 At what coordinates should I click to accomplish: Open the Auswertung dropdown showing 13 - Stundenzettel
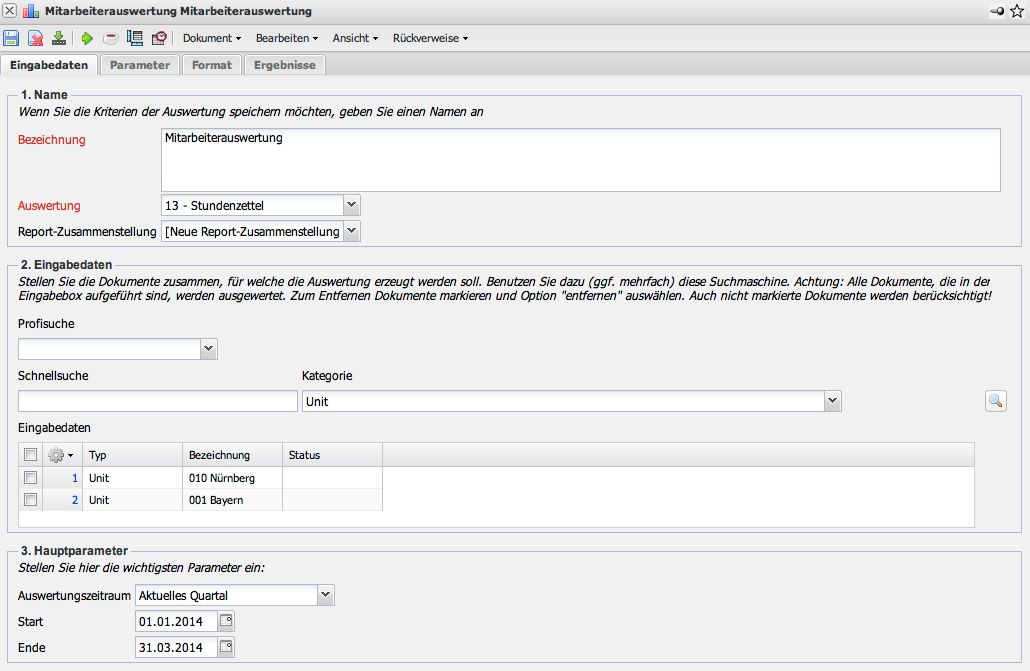point(351,205)
